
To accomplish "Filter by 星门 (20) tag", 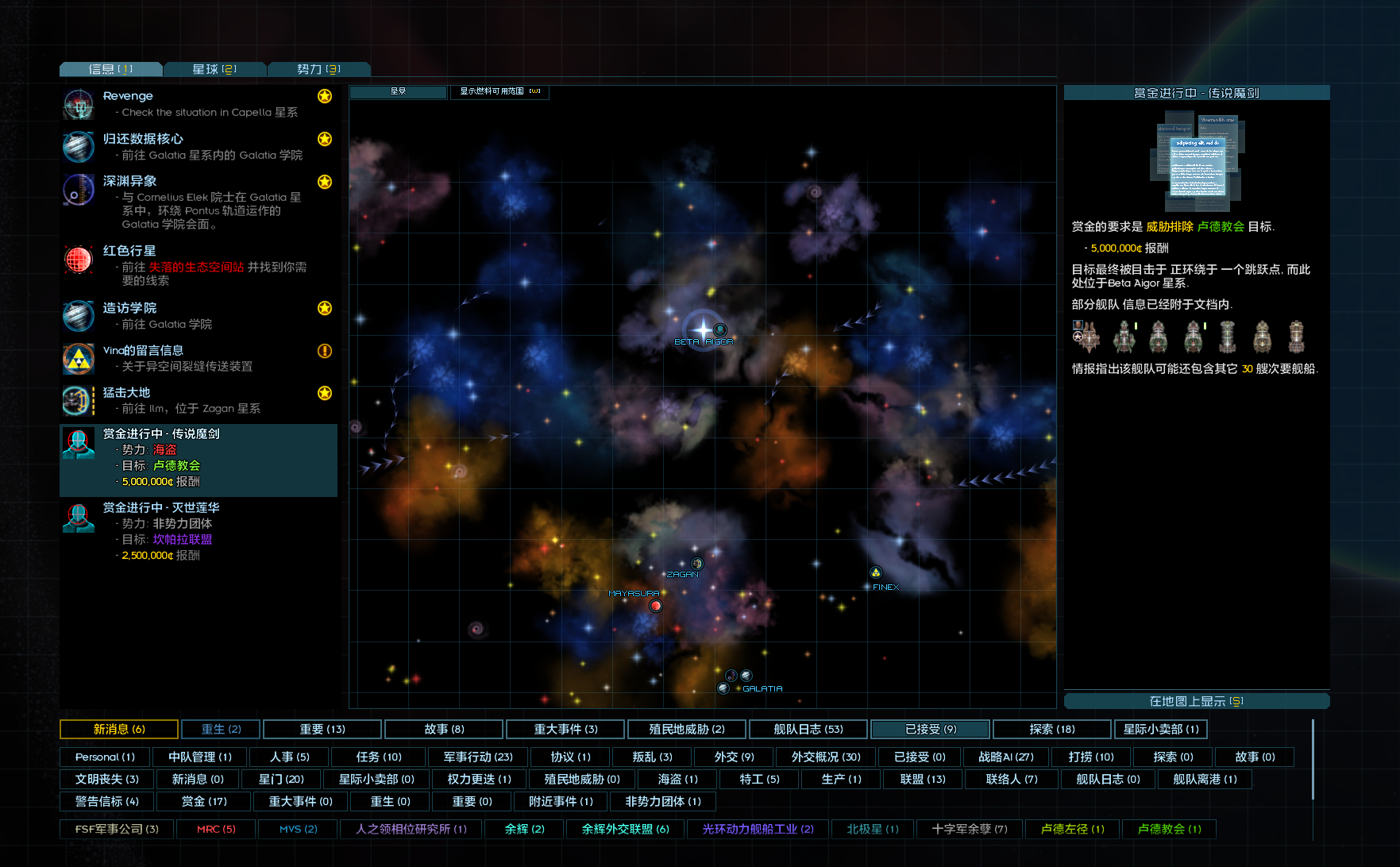I will coord(281,779).
